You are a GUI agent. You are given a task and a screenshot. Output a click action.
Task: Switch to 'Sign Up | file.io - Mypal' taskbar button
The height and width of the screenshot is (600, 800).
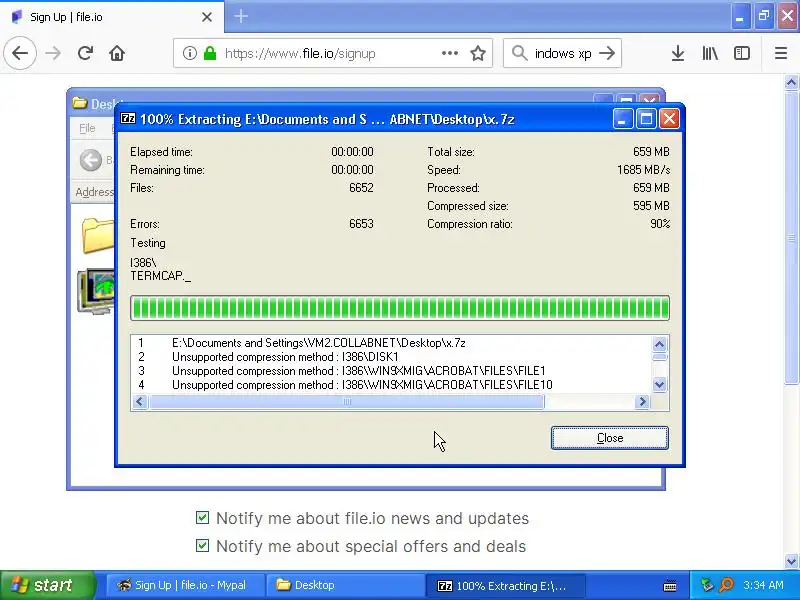pyautogui.click(x=184, y=585)
